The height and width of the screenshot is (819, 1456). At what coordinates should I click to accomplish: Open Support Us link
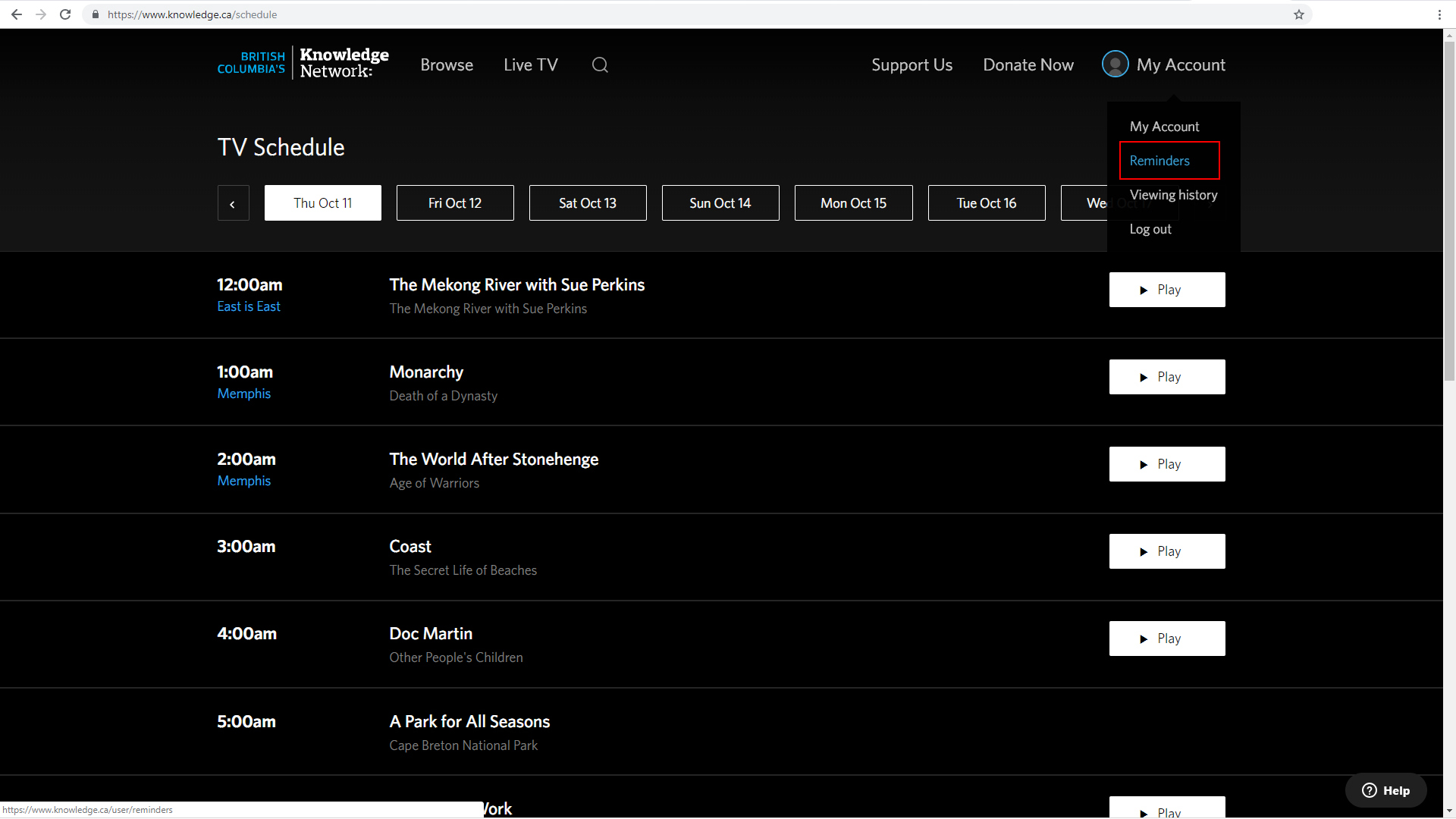click(912, 65)
